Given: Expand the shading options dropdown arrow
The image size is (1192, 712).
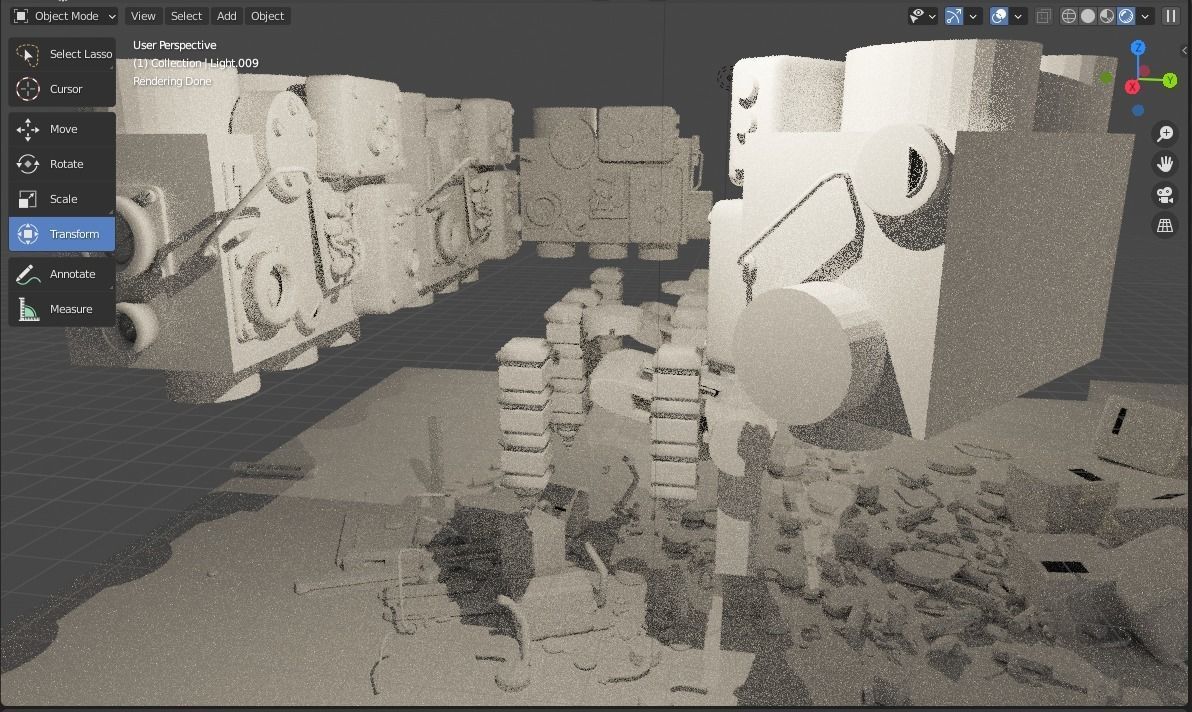Looking at the screenshot, I should pyautogui.click(x=1145, y=16).
